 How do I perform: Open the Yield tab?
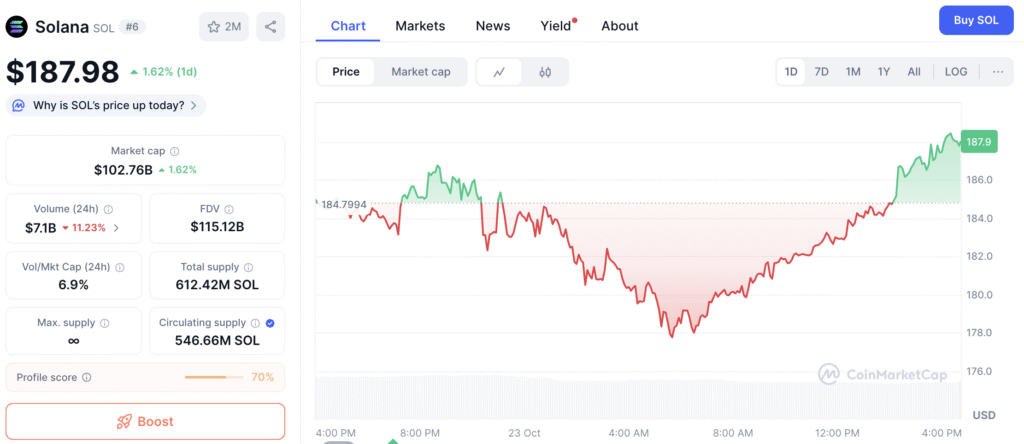(555, 26)
